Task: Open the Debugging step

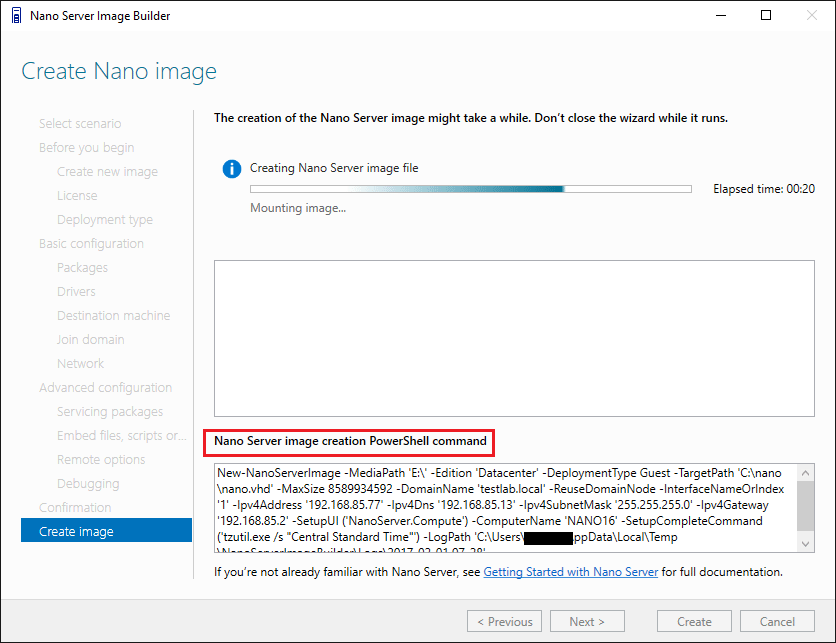Action: point(88,484)
